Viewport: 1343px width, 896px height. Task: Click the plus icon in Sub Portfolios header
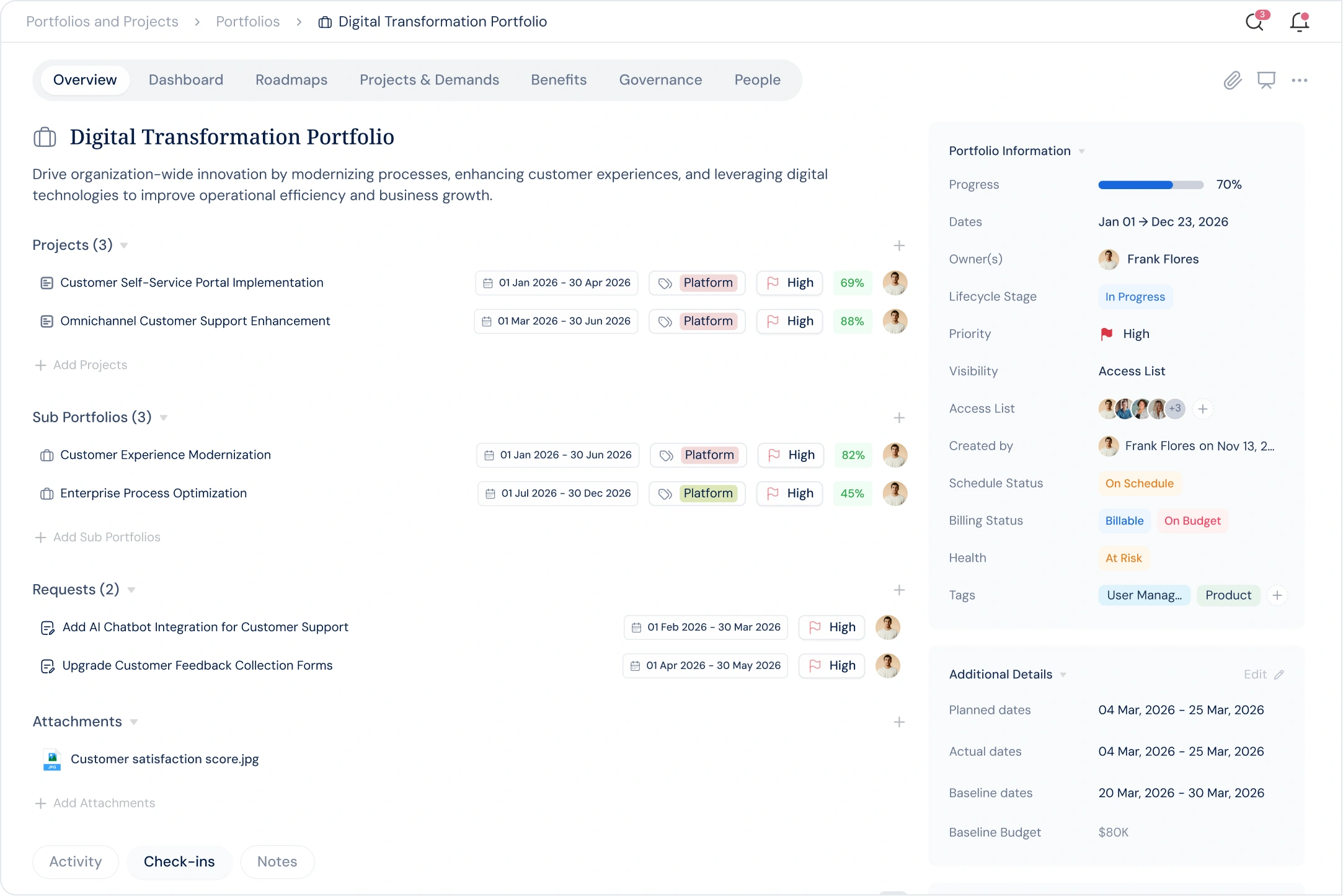pos(899,418)
